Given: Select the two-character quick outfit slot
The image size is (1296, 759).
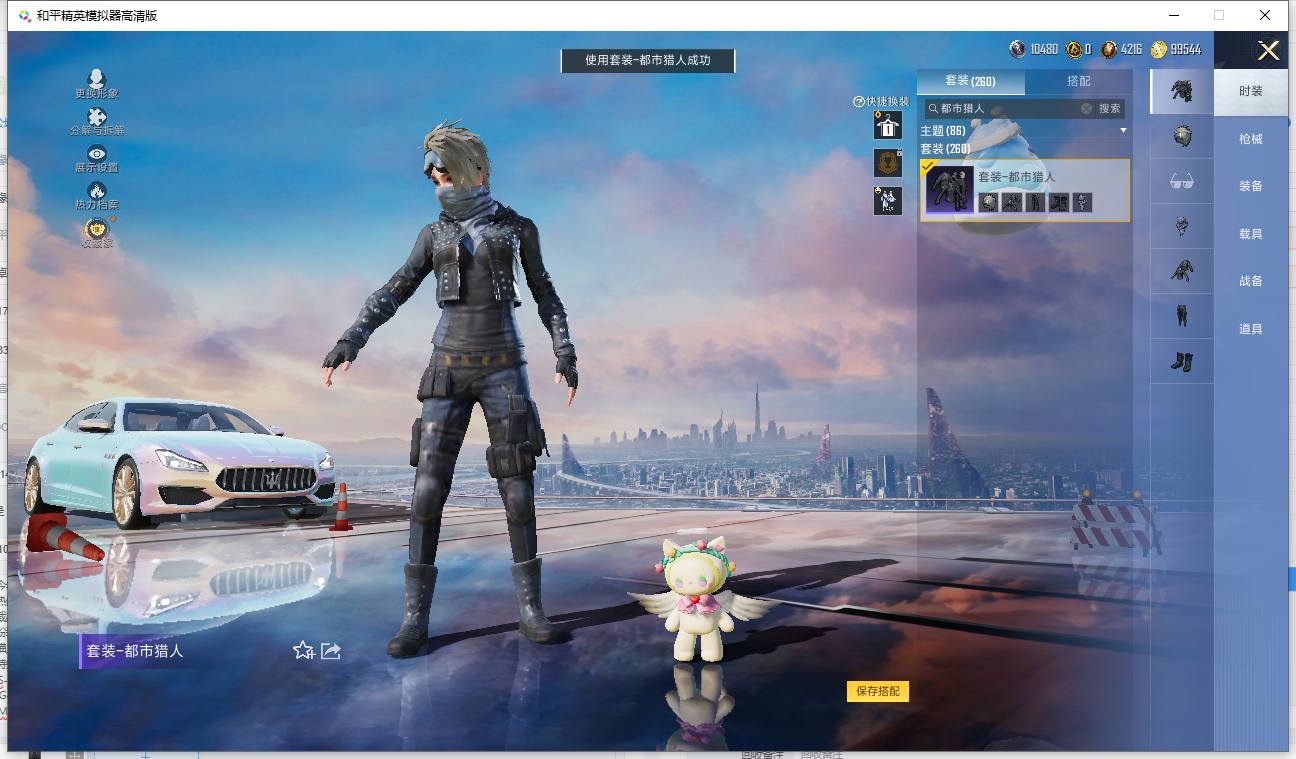Looking at the screenshot, I should [x=888, y=201].
